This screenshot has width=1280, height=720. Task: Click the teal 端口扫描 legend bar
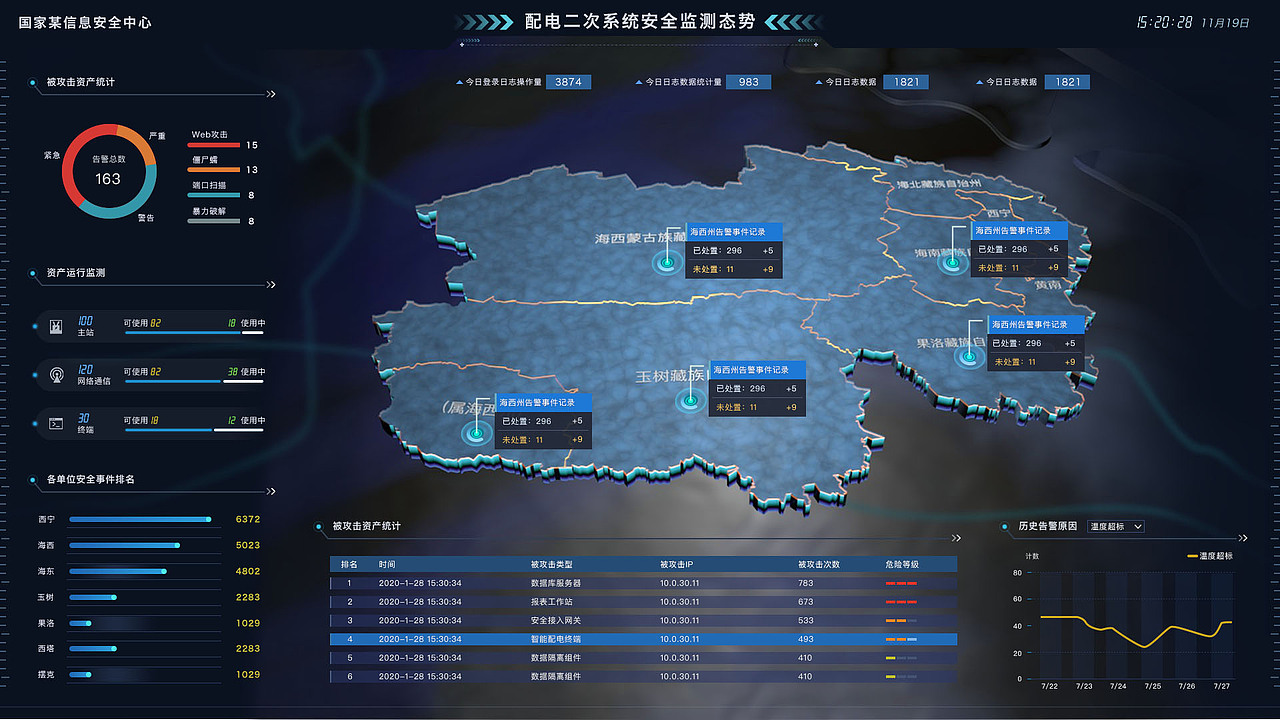point(214,195)
